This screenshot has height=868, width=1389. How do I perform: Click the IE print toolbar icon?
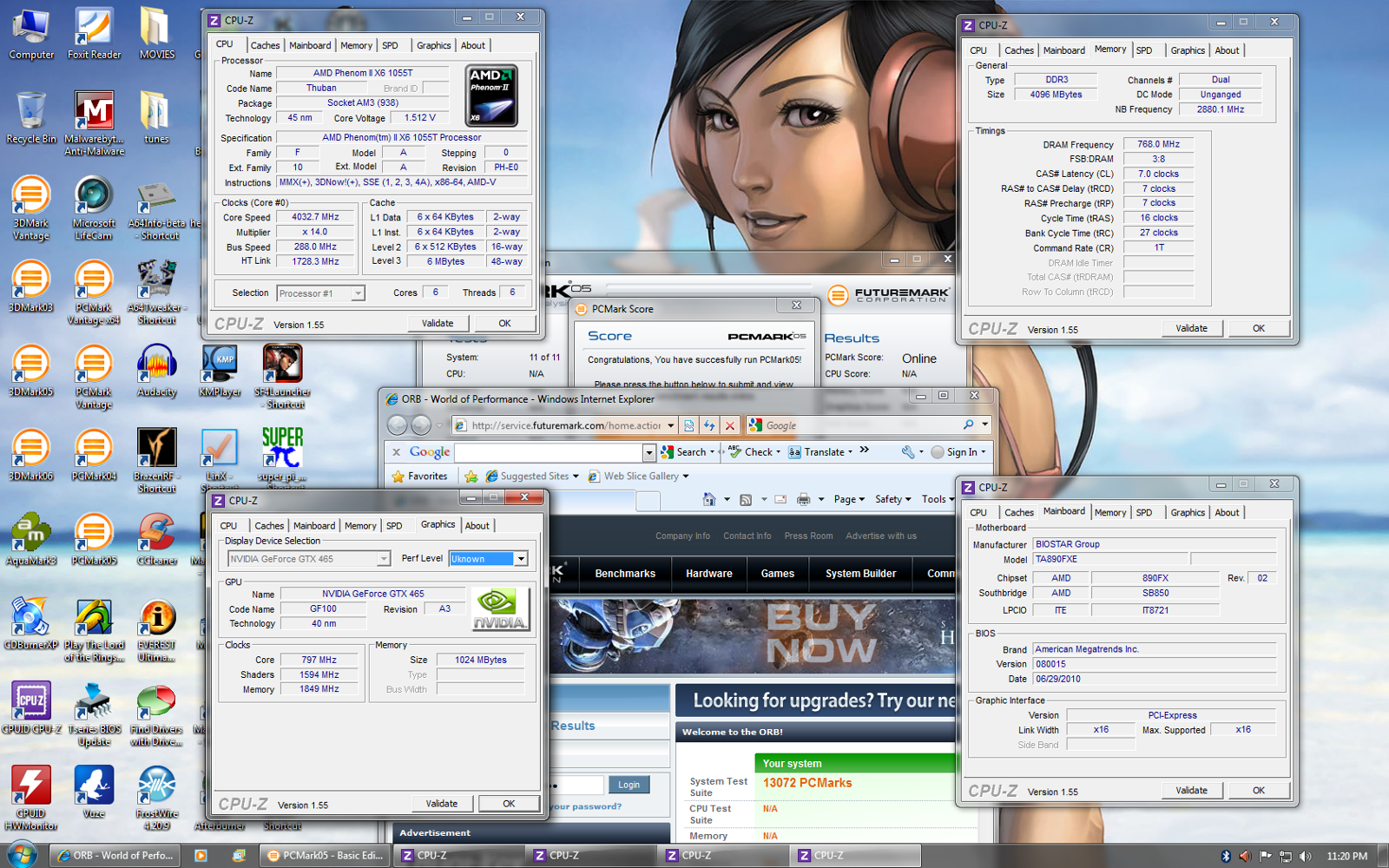pyautogui.click(x=803, y=499)
